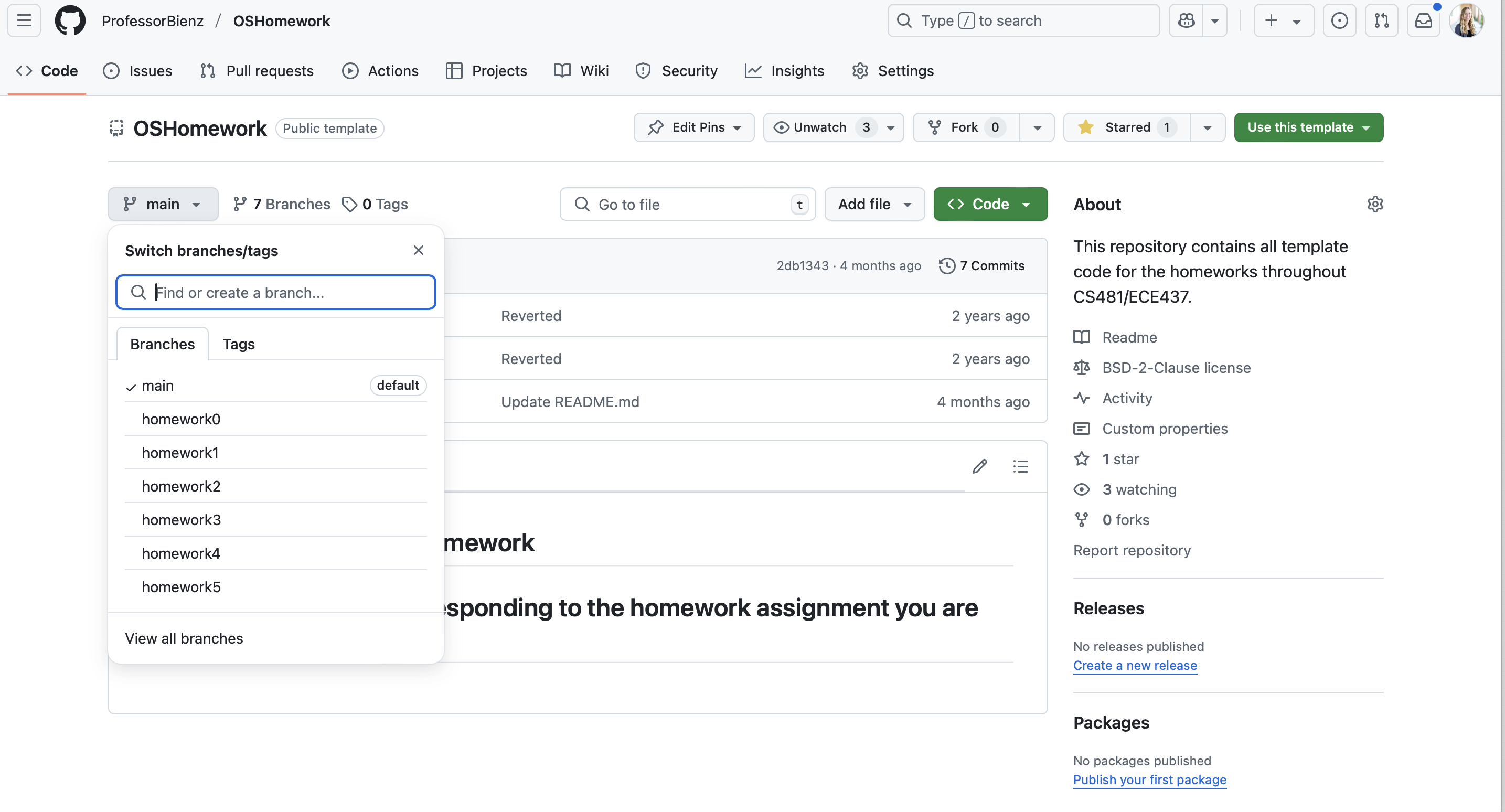Open the hamburger navigation menu
Image resolution: width=1505 pixels, height=812 pixels.
click(24, 21)
